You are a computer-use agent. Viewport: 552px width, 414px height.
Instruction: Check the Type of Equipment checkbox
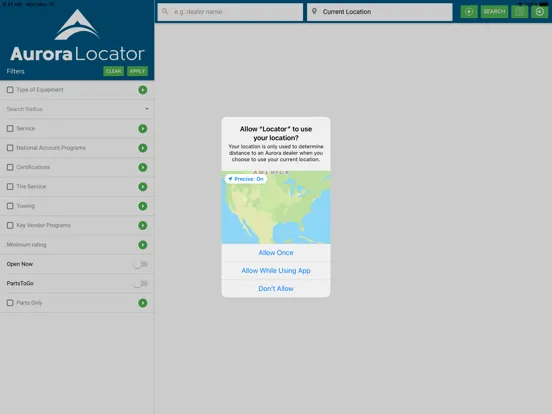click(10, 90)
